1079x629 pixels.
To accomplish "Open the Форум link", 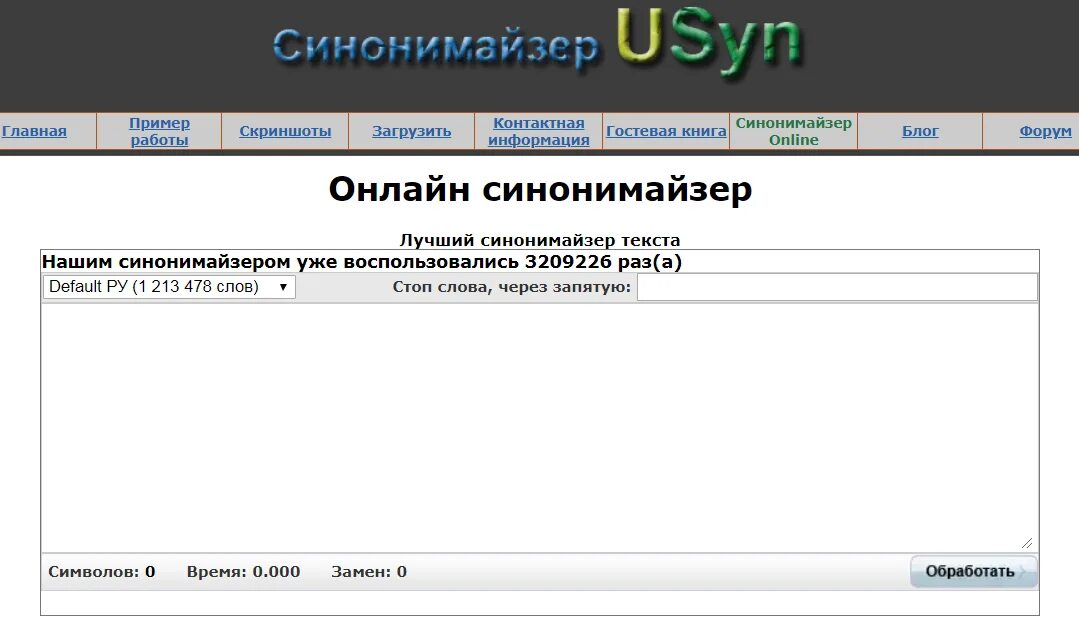I will [1045, 131].
